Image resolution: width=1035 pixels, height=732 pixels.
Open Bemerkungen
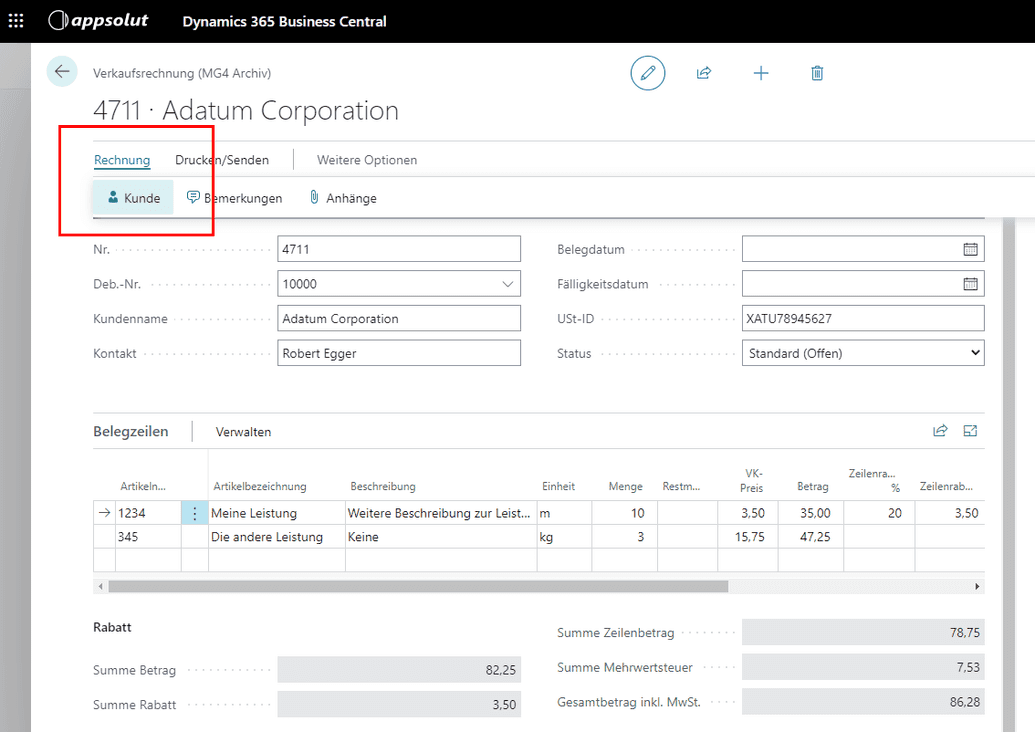[x=235, y=198]
